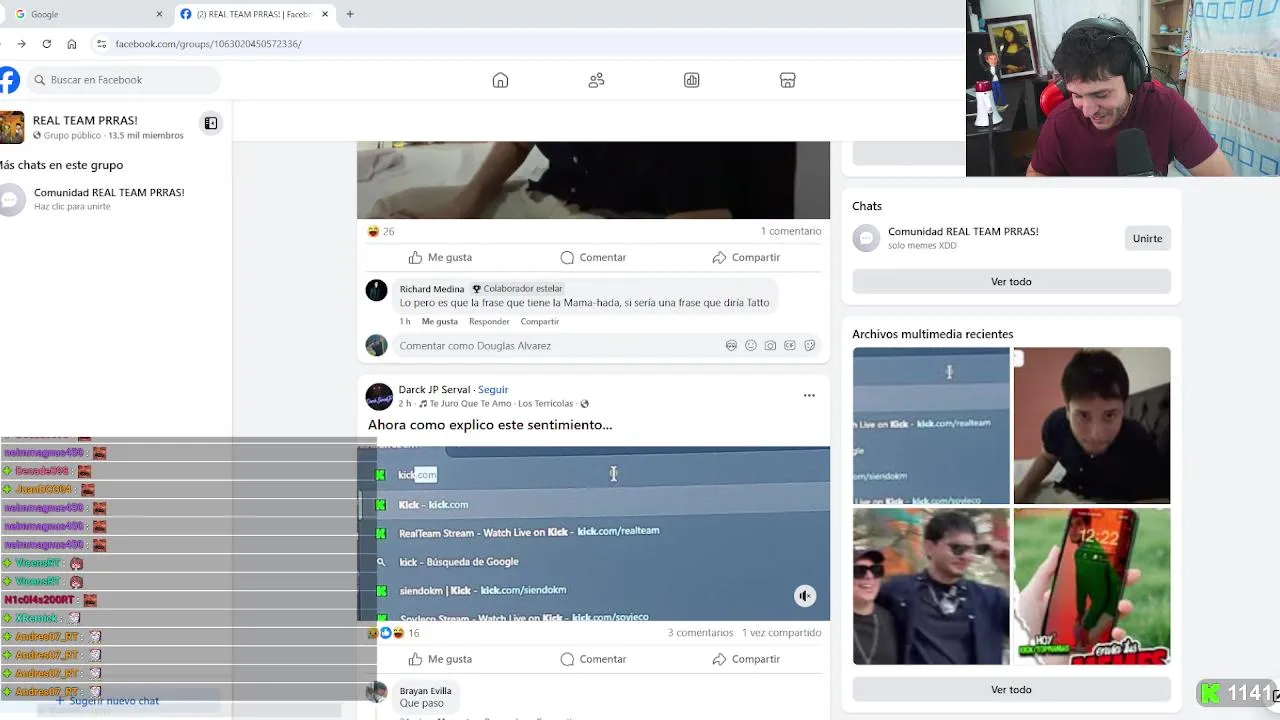Switch to REAL TEAM PRRAS Facebook tab
This screenshot has height=720, width=1280.
tap(255, 14)
